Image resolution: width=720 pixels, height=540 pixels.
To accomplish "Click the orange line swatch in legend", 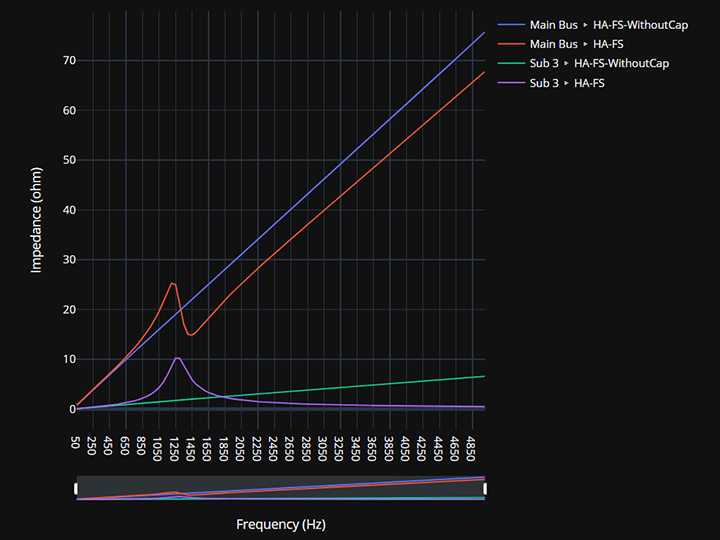I will [511, 44].
